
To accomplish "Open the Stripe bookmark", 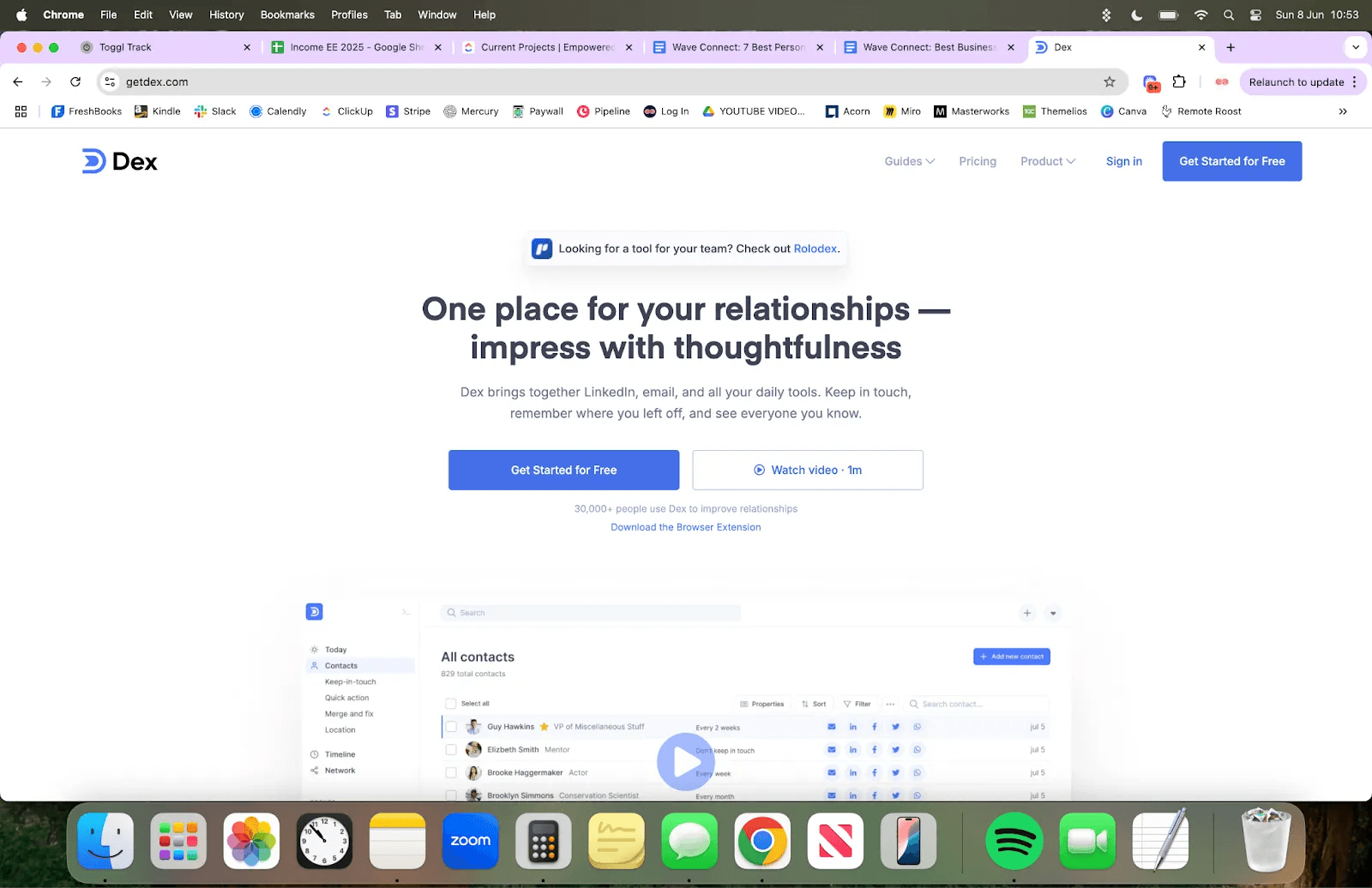I will [408, 111].
